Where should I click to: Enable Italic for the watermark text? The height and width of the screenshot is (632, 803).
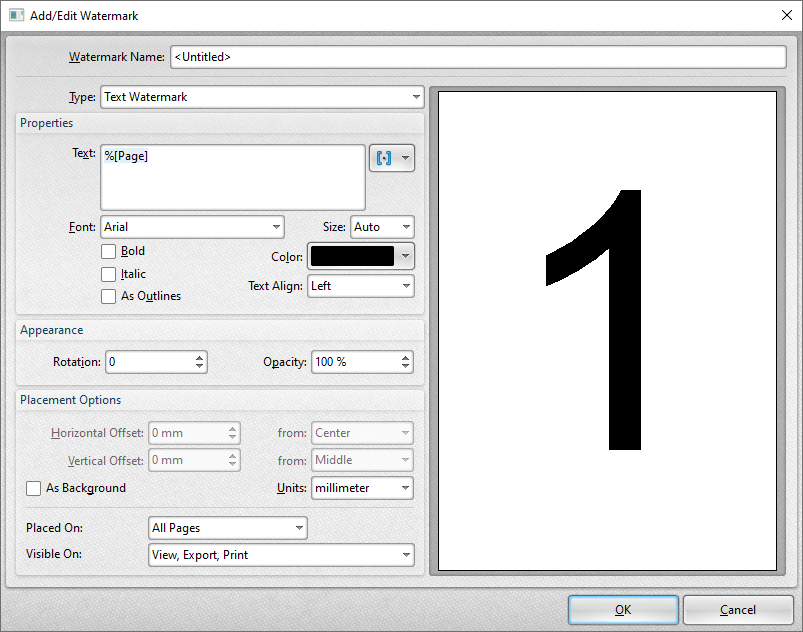click(108, 273)
